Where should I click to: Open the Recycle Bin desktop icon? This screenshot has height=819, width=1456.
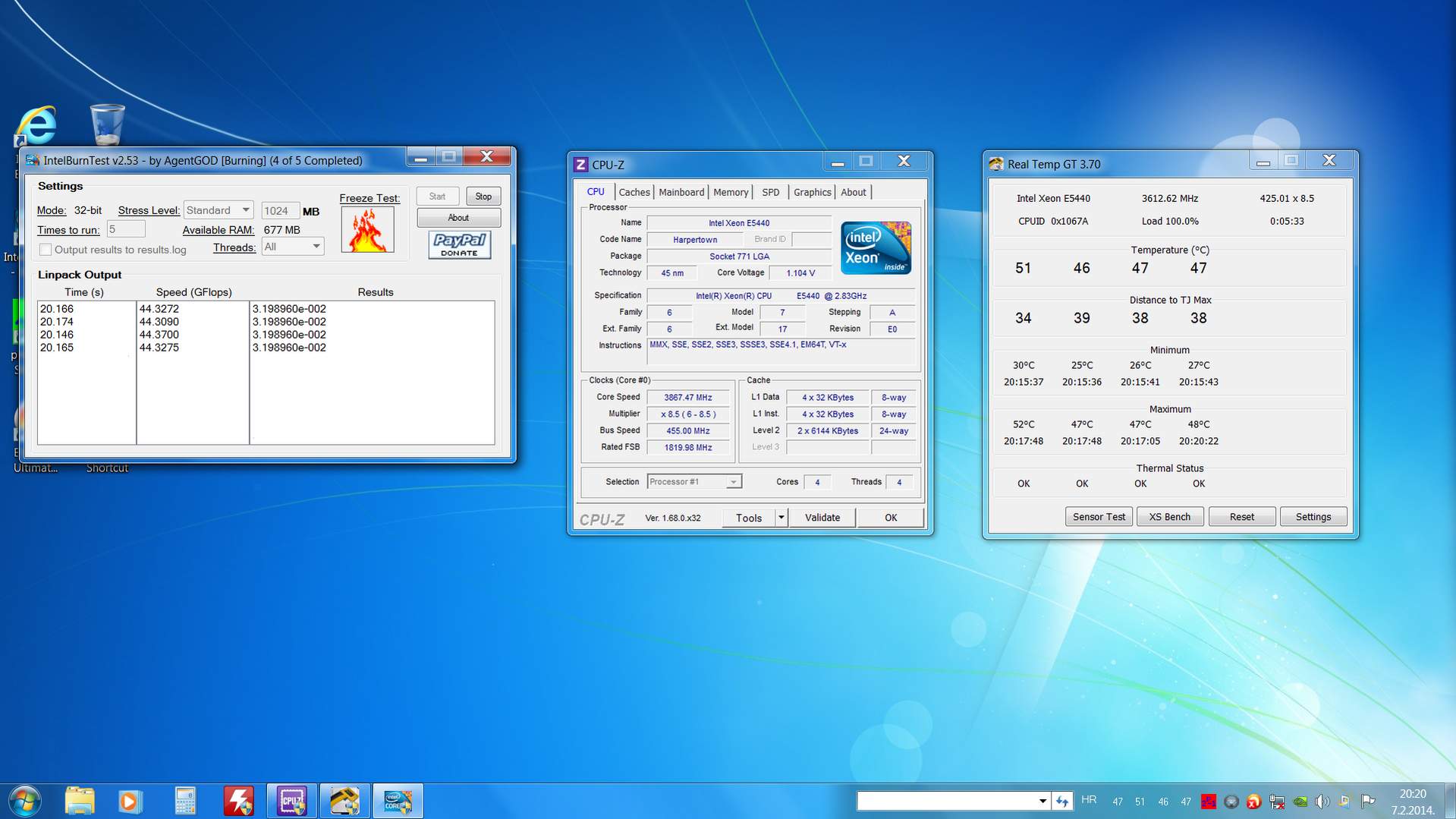[x=107, y=125]
